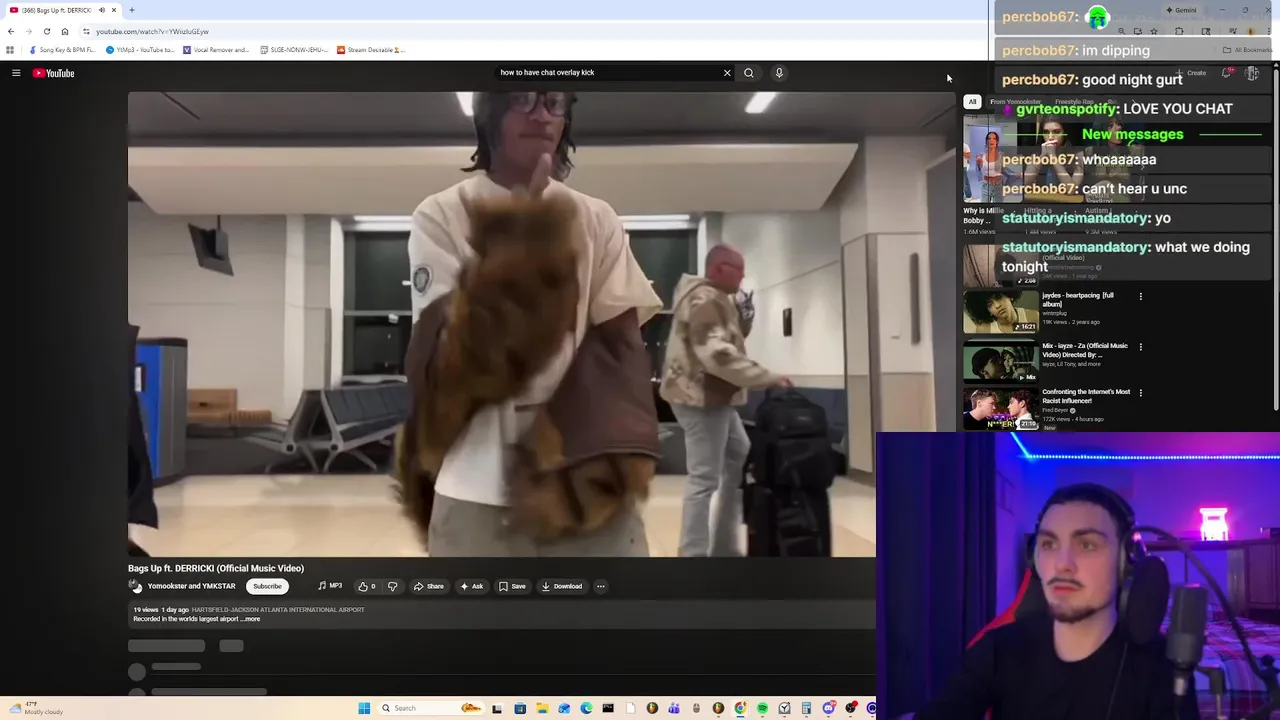Open Mix iayze Za thumbnail
Viewport: 1280px width, 720px height.
1000,361
